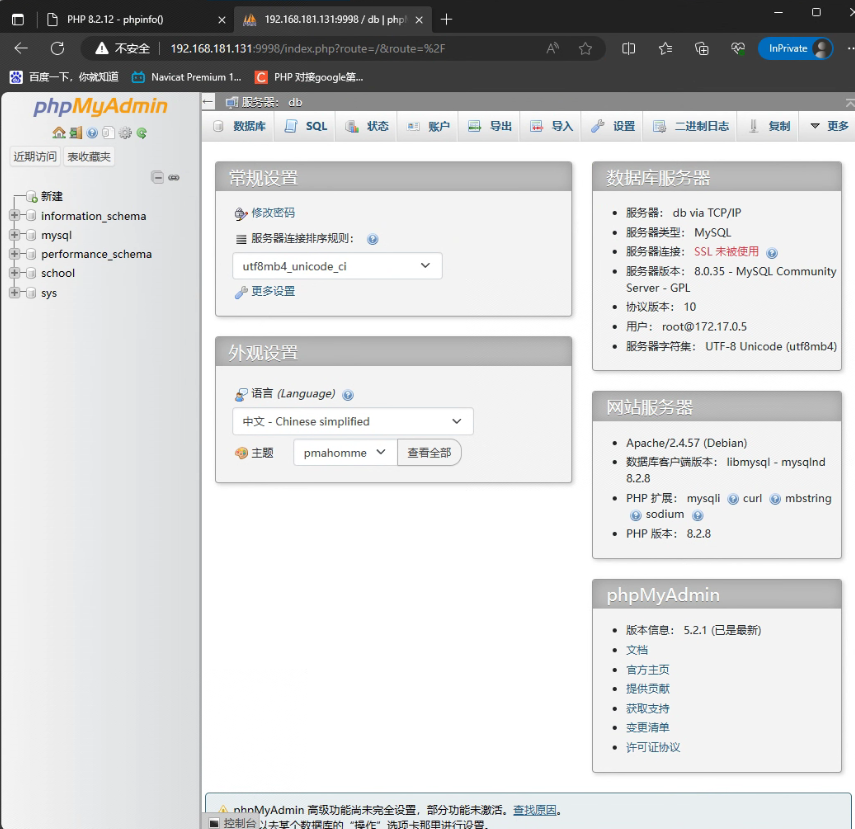This screenshot has width=855, height=829.
Task: Open the 更多 dropdown menu
Action: pyautogui.click(x=829, y=126)
